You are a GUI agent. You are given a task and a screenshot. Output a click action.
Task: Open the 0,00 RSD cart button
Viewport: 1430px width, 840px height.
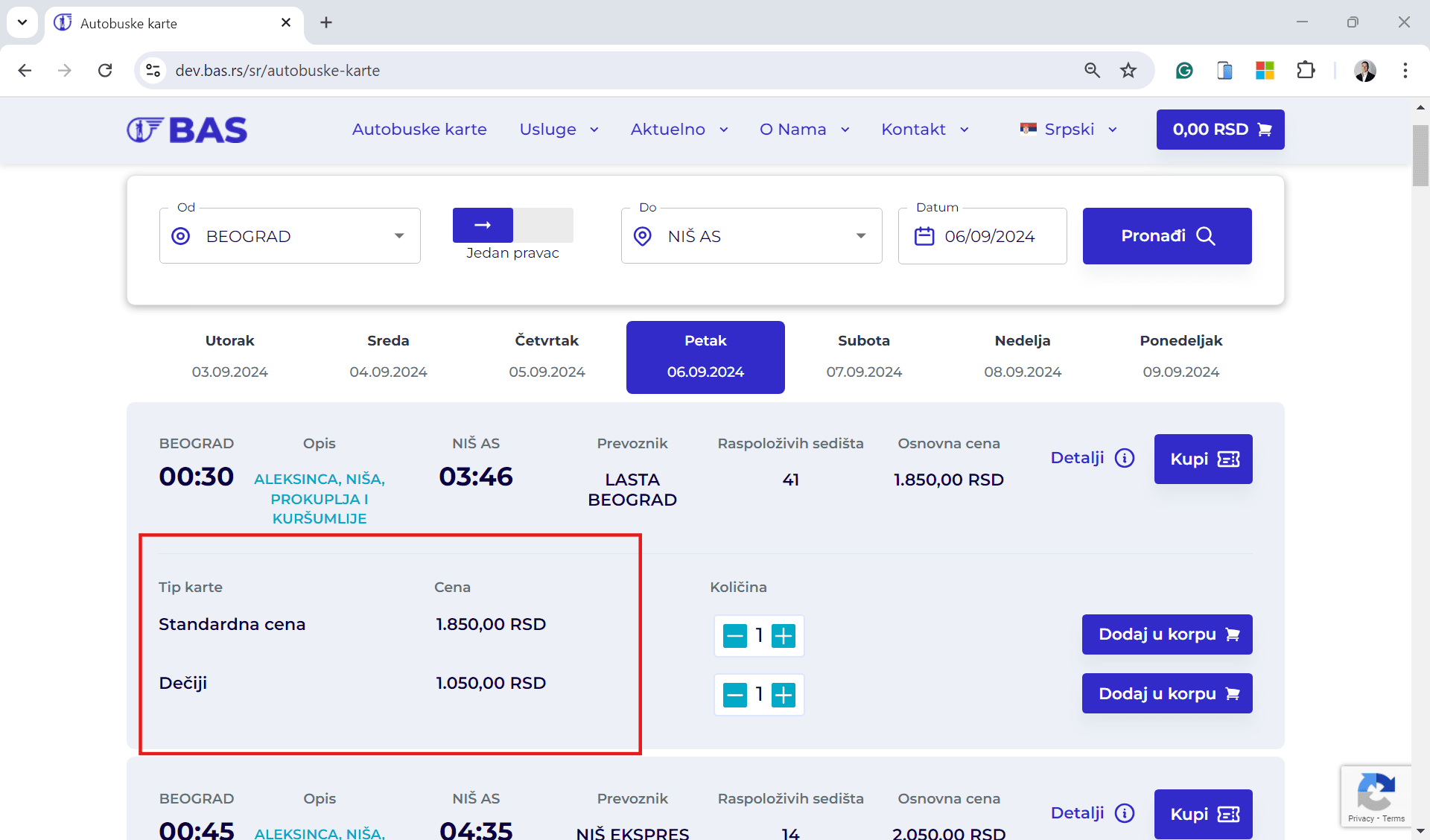pyautogui.click(x=1220, y=130)
